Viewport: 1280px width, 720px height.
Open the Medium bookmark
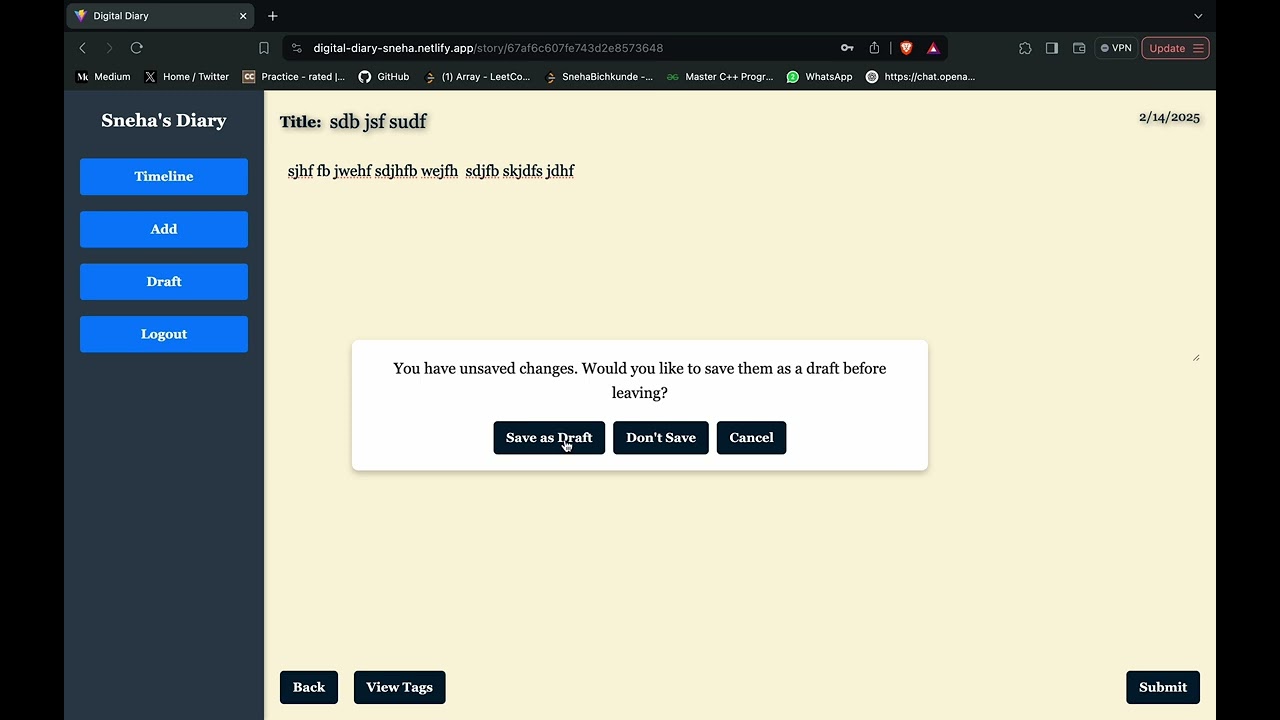[x=104, y=77]
